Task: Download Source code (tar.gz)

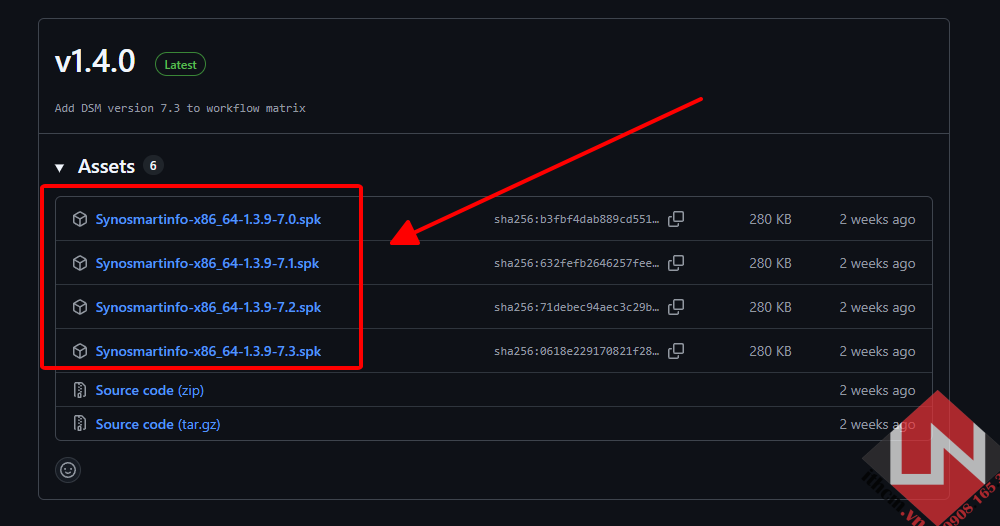Action: [x=158, y=424]
